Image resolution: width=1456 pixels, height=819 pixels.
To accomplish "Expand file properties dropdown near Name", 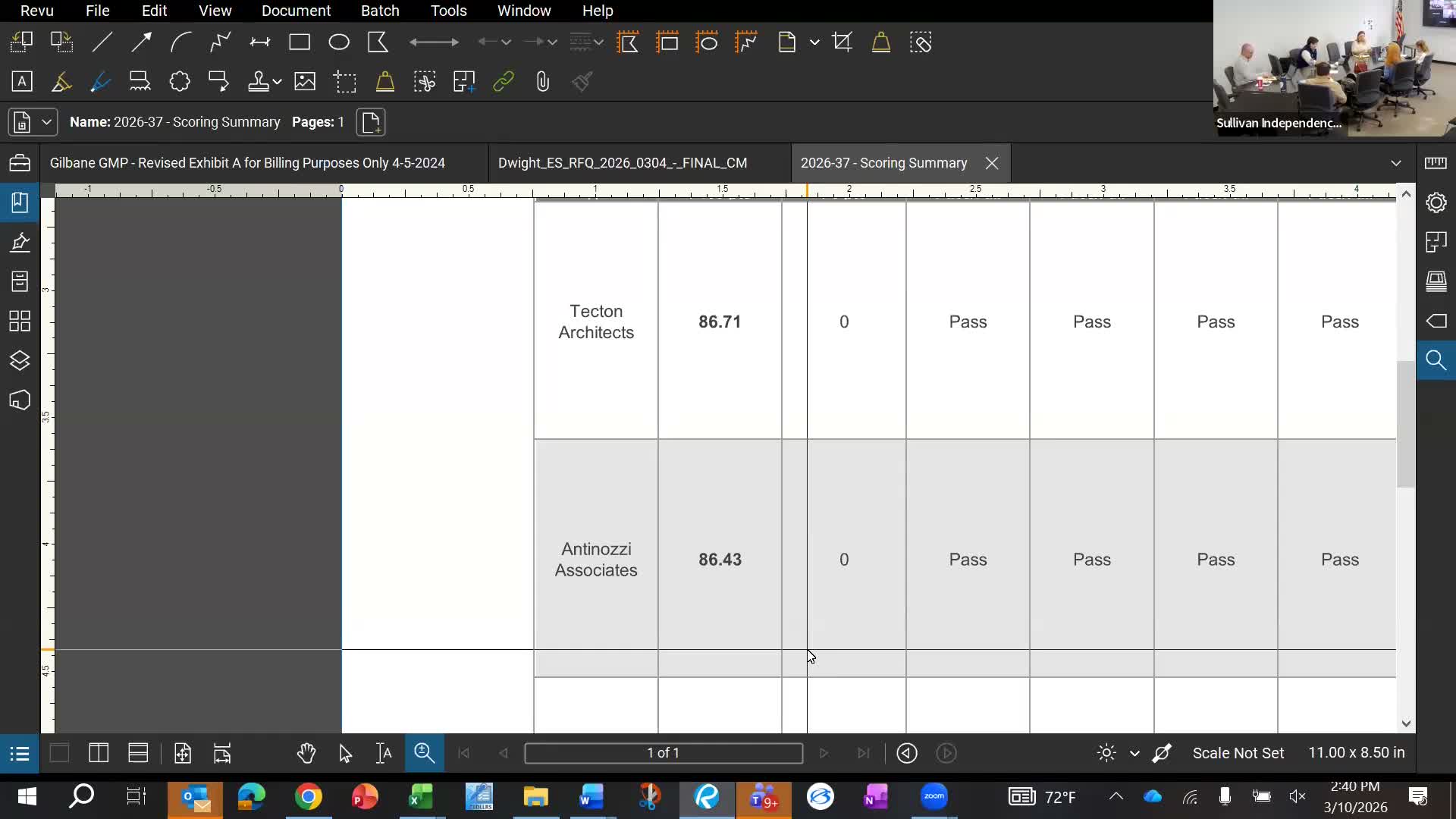I will [x=46, y=122].
